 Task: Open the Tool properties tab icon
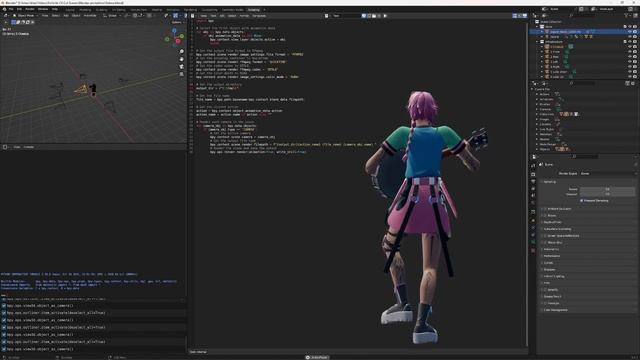click(533, 165)
